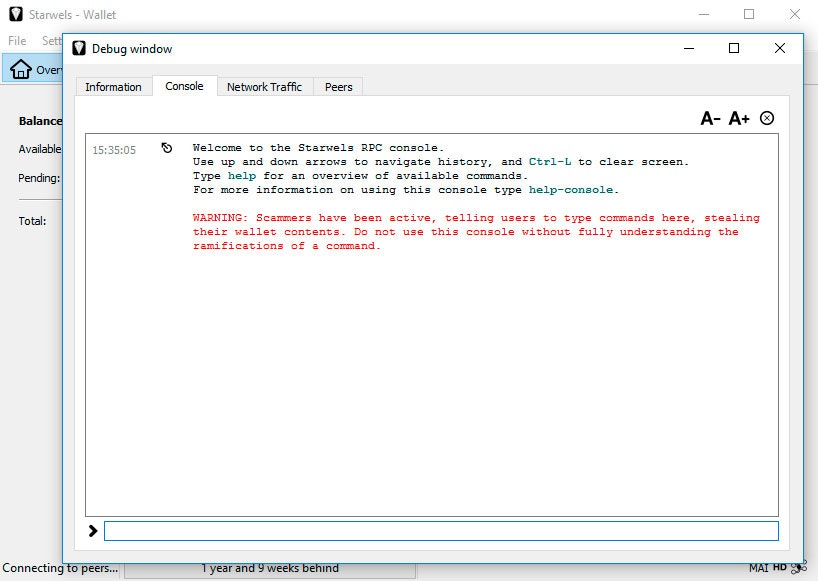Close the Debug window
This screenshot has height=581, width=818.
(780, 49)
